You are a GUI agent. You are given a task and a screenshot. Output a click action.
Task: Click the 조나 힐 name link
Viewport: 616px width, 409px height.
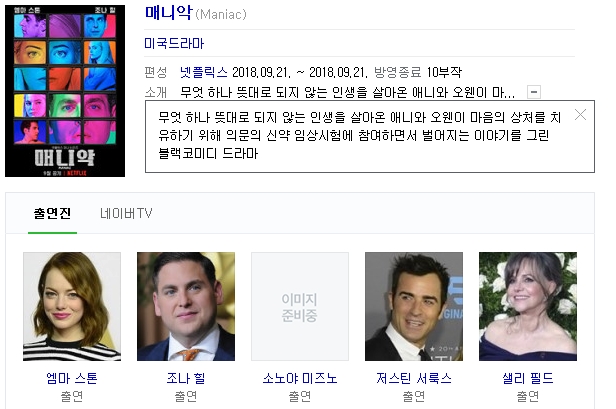186,378
